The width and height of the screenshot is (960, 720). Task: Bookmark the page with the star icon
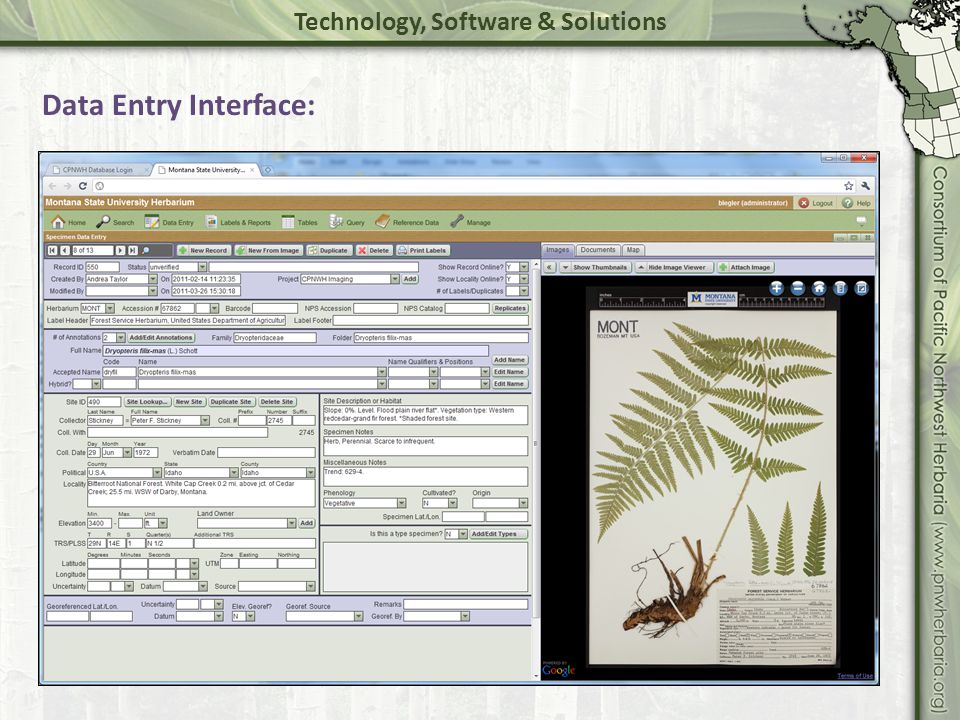(x=849, y=186)
